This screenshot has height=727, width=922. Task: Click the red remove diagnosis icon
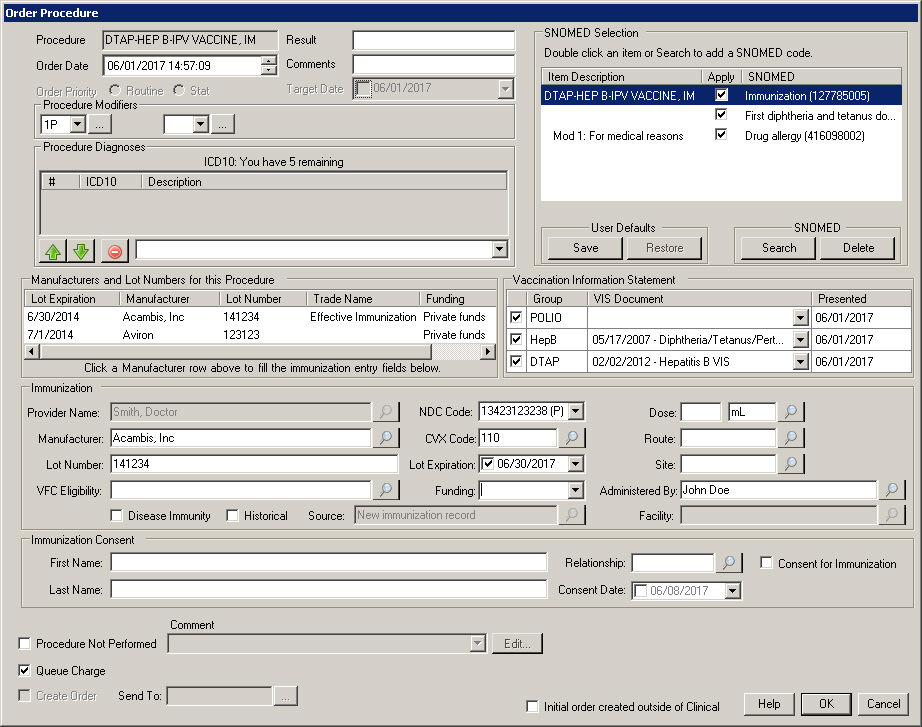point(116,250)
